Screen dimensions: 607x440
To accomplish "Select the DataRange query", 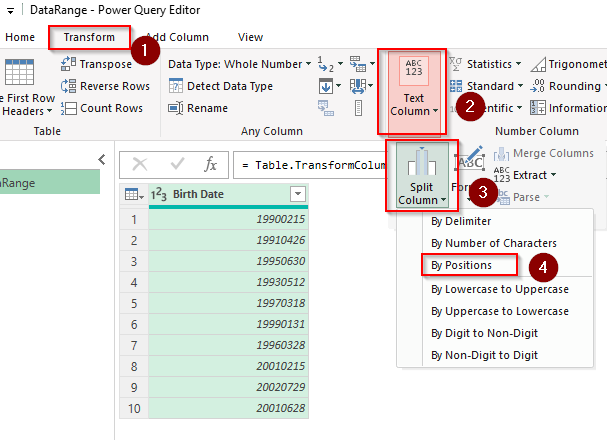I will pos(50,183).
